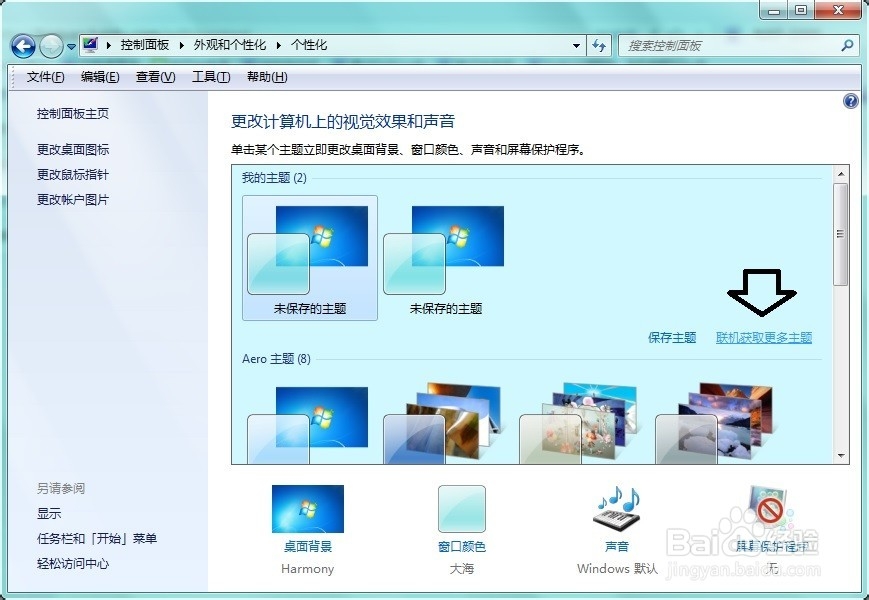Open the 声音 Windows 默认 settings
This screenshot has height=600, width=869.
614,512
